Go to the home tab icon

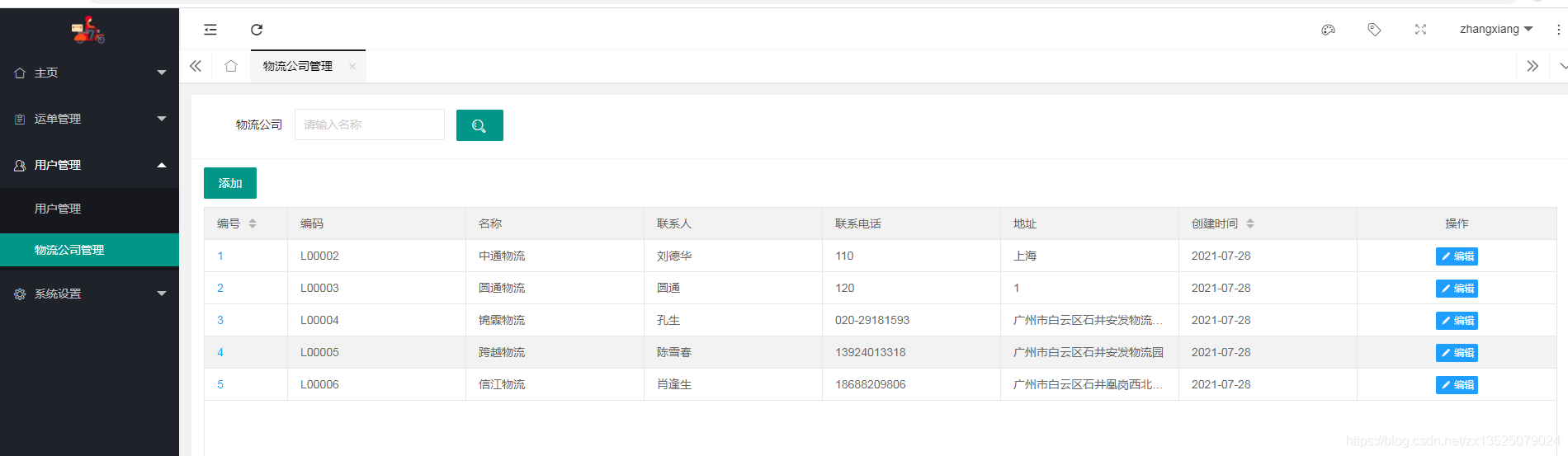click(231, 66)
